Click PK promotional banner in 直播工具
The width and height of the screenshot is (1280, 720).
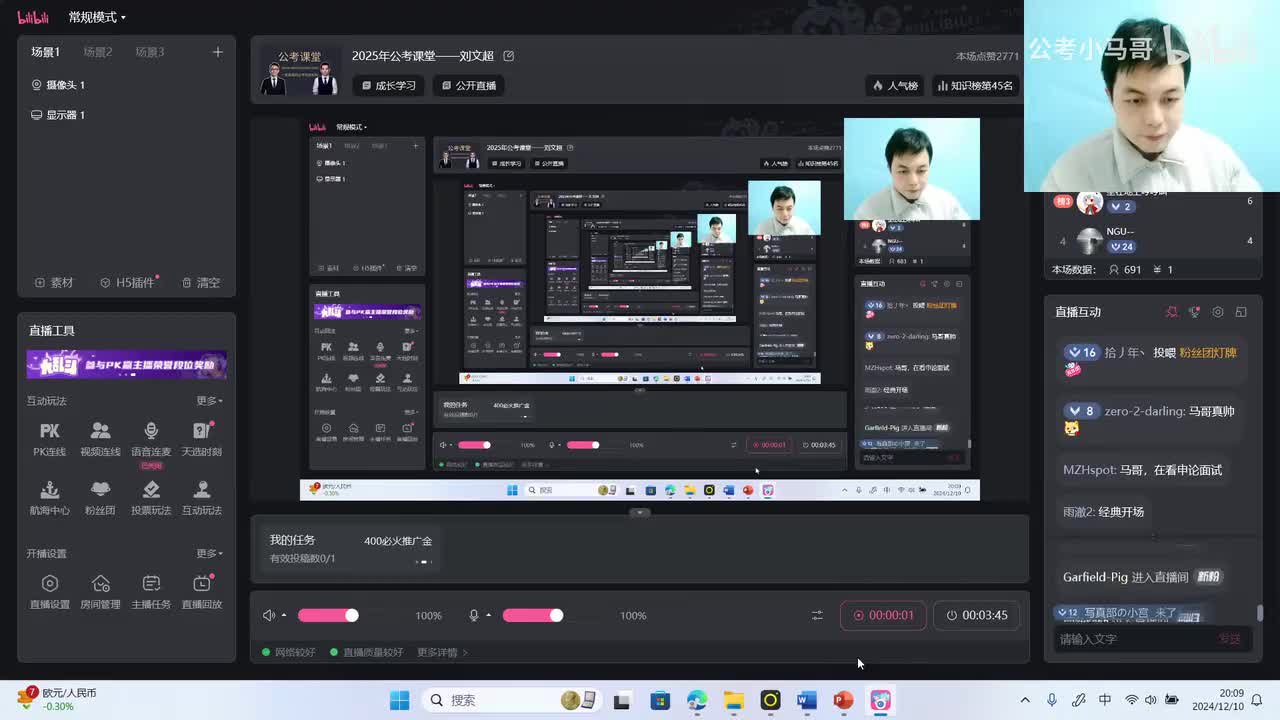click(x=127, y=364)
